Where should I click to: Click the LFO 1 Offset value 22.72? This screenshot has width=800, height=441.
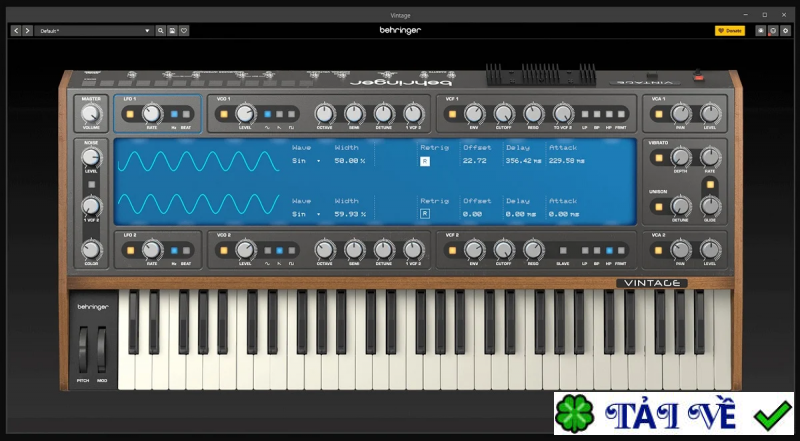[474, 161]
